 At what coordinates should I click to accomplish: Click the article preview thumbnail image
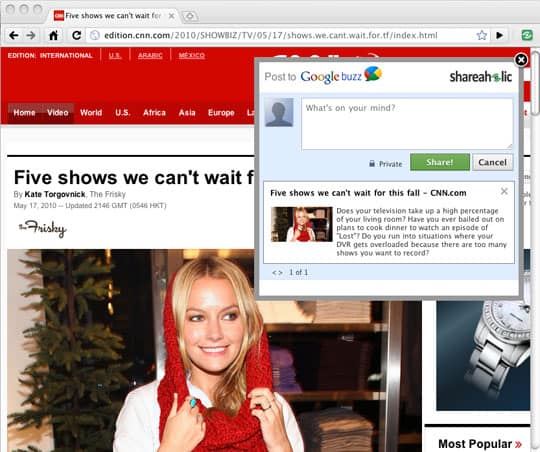point(302,224)
